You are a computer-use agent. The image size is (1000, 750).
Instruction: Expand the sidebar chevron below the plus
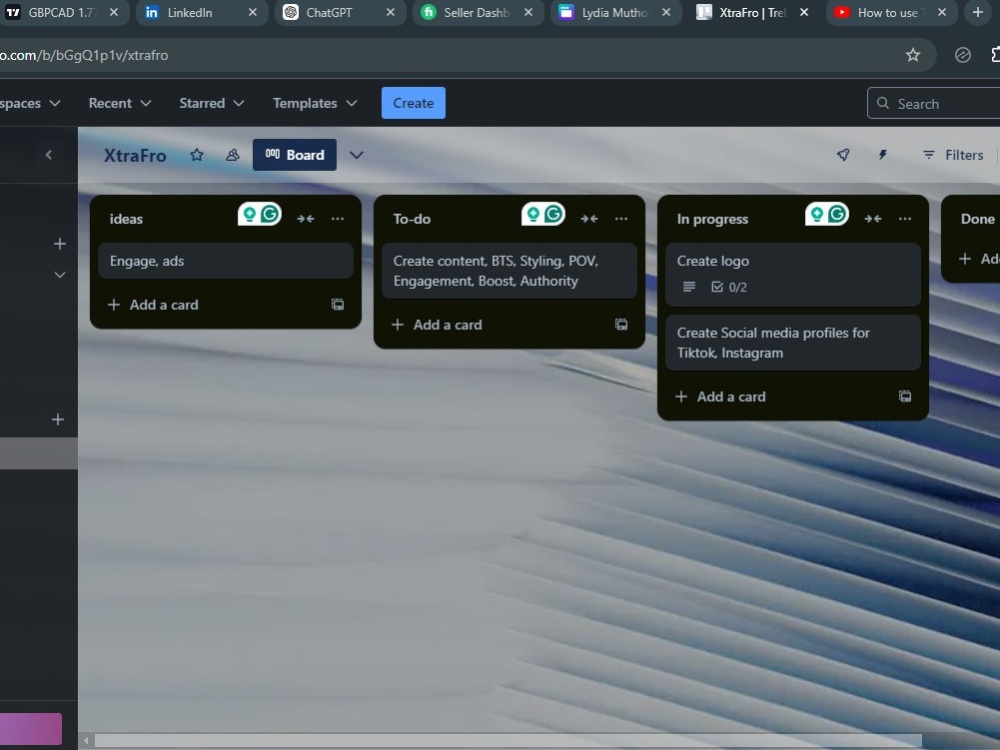point(59,275)
